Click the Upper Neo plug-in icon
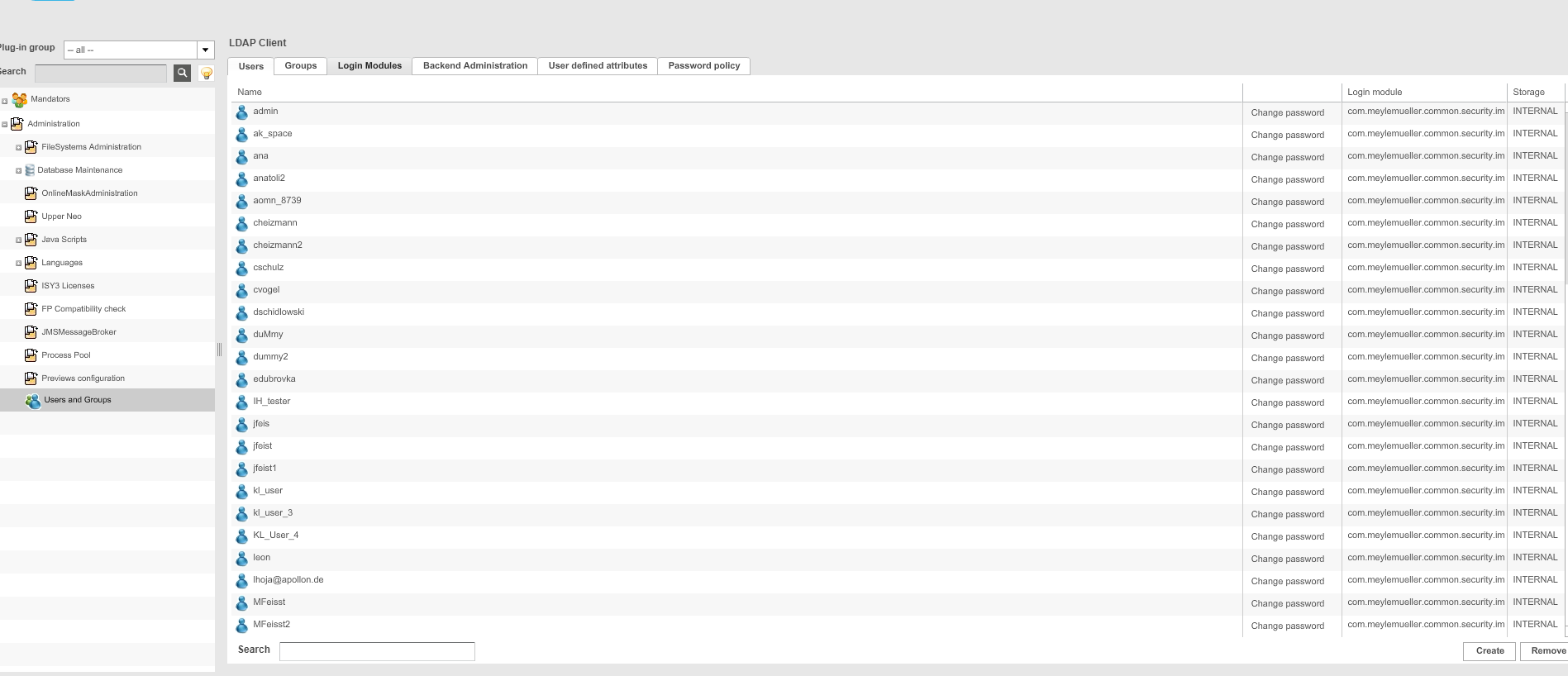Image resolution: width=1568 pixels, height=676 pixels. (31, 217)
